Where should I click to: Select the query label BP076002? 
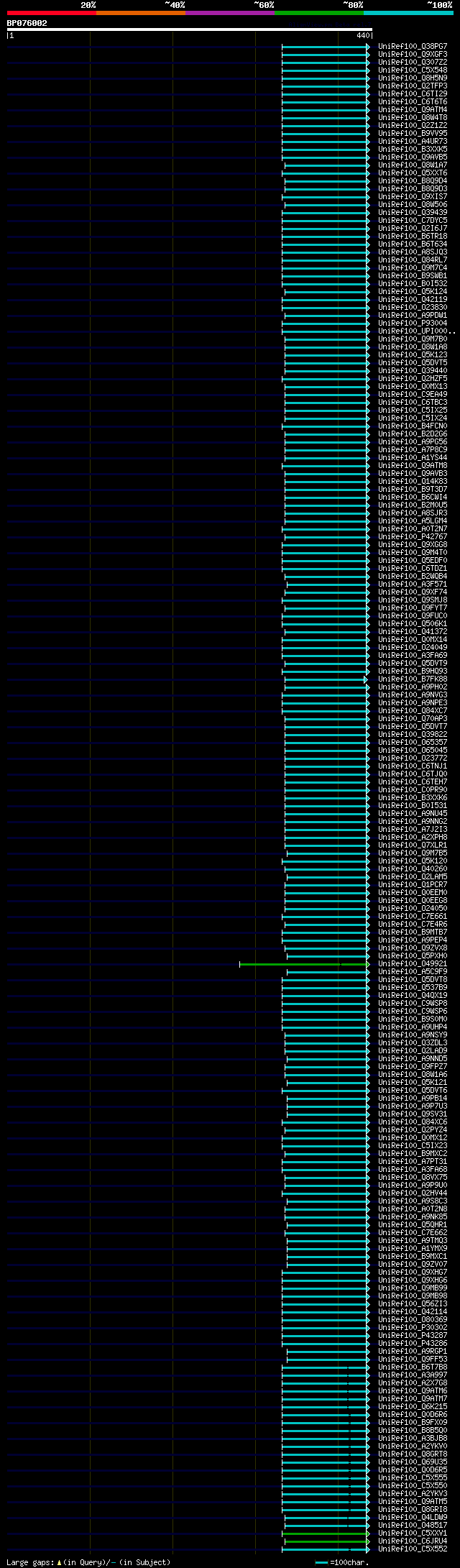(x=27, y=23)
